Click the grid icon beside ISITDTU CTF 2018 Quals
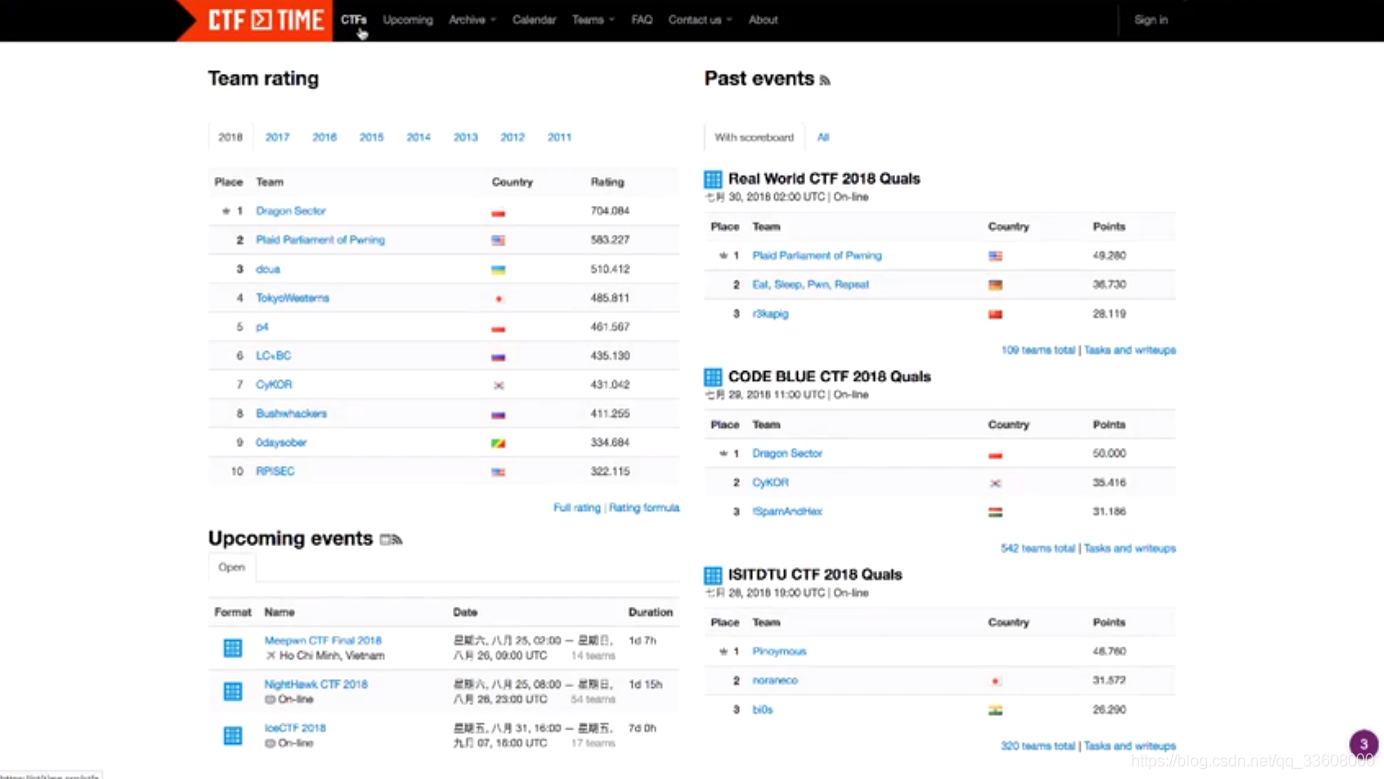 [x=713, y=575]
